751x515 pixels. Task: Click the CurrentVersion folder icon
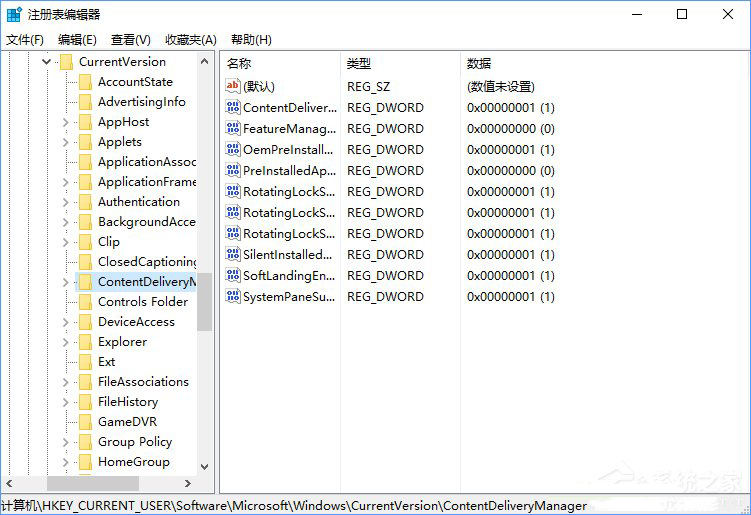[x=66, y=62]
